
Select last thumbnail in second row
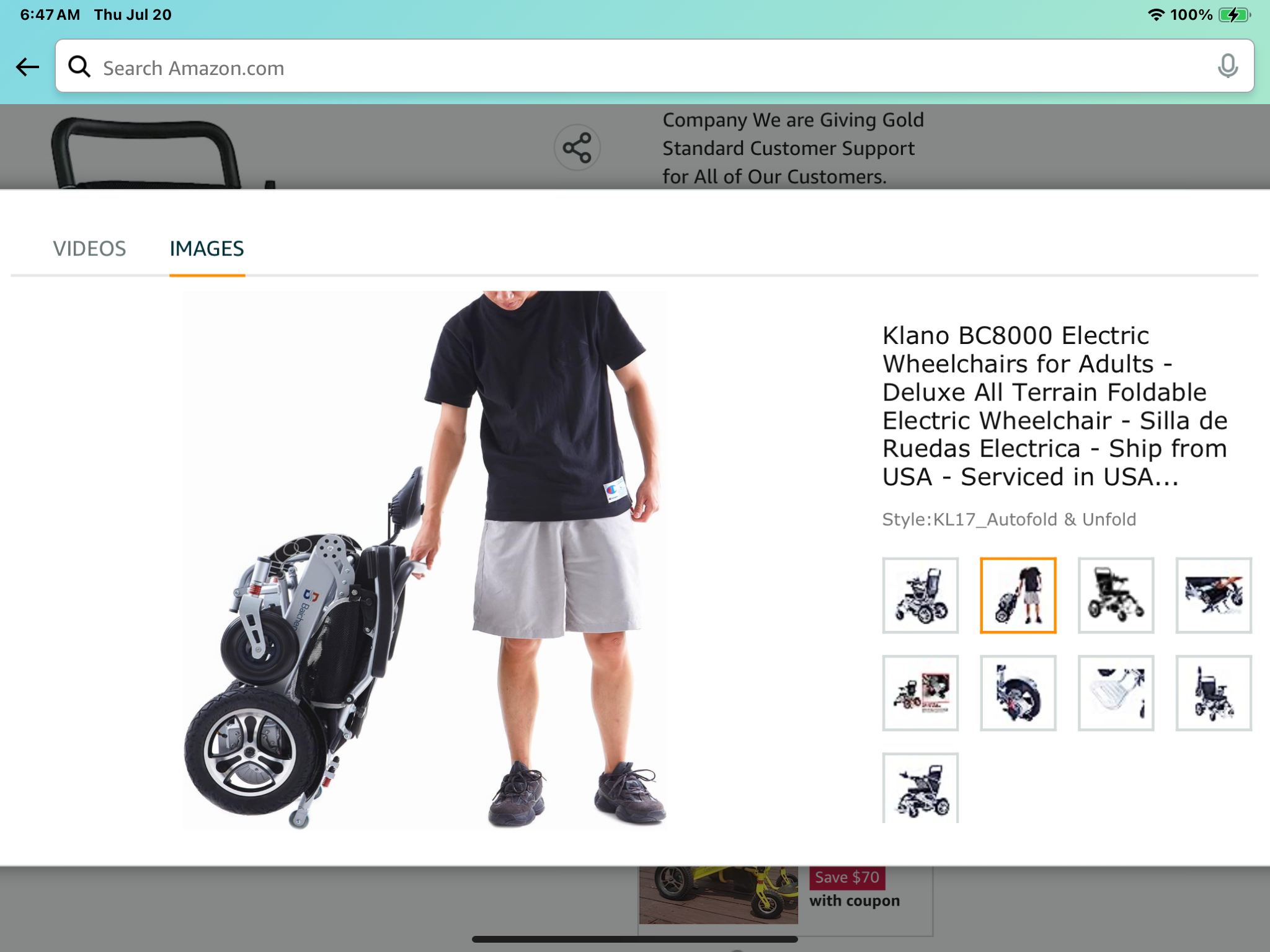[1214, 693]
